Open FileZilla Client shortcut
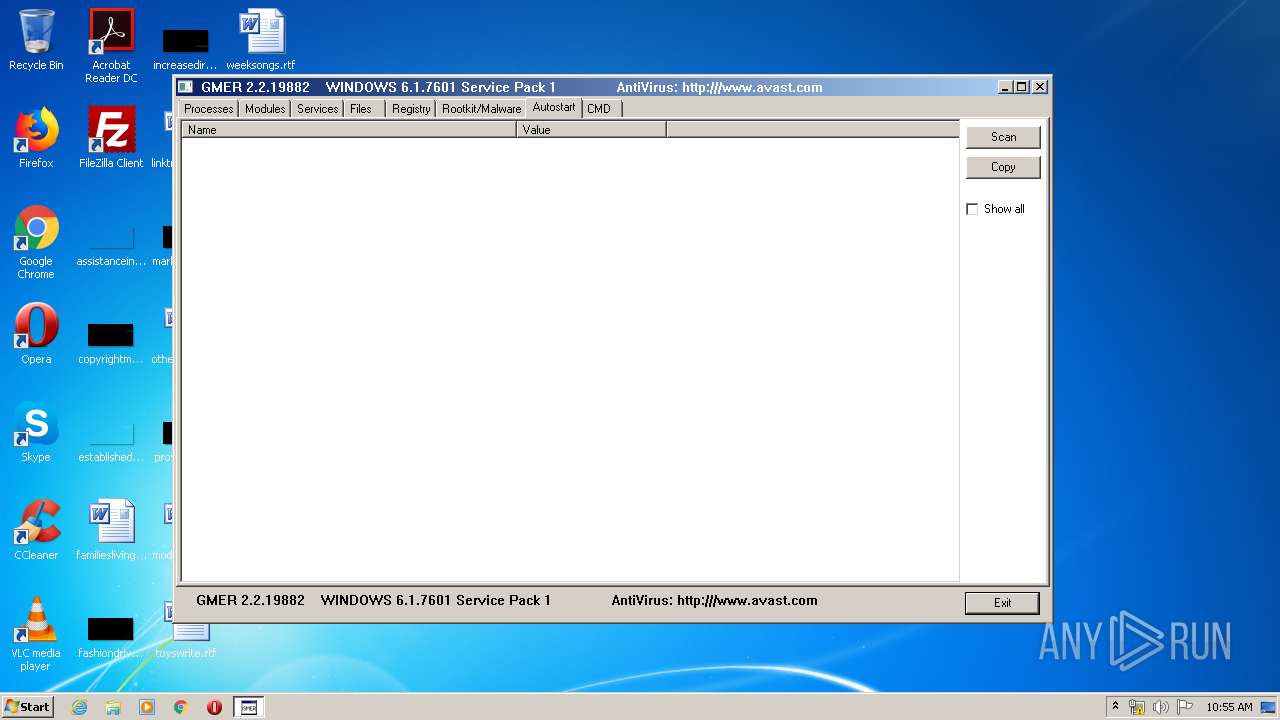This screenshot has width=1280, height=720. pos(111,138)
